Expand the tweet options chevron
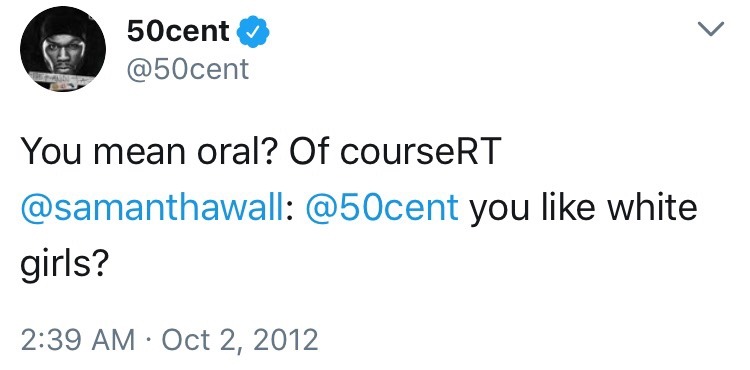The height and width of the screenshot is (370, 750). (x=711, y=29)
